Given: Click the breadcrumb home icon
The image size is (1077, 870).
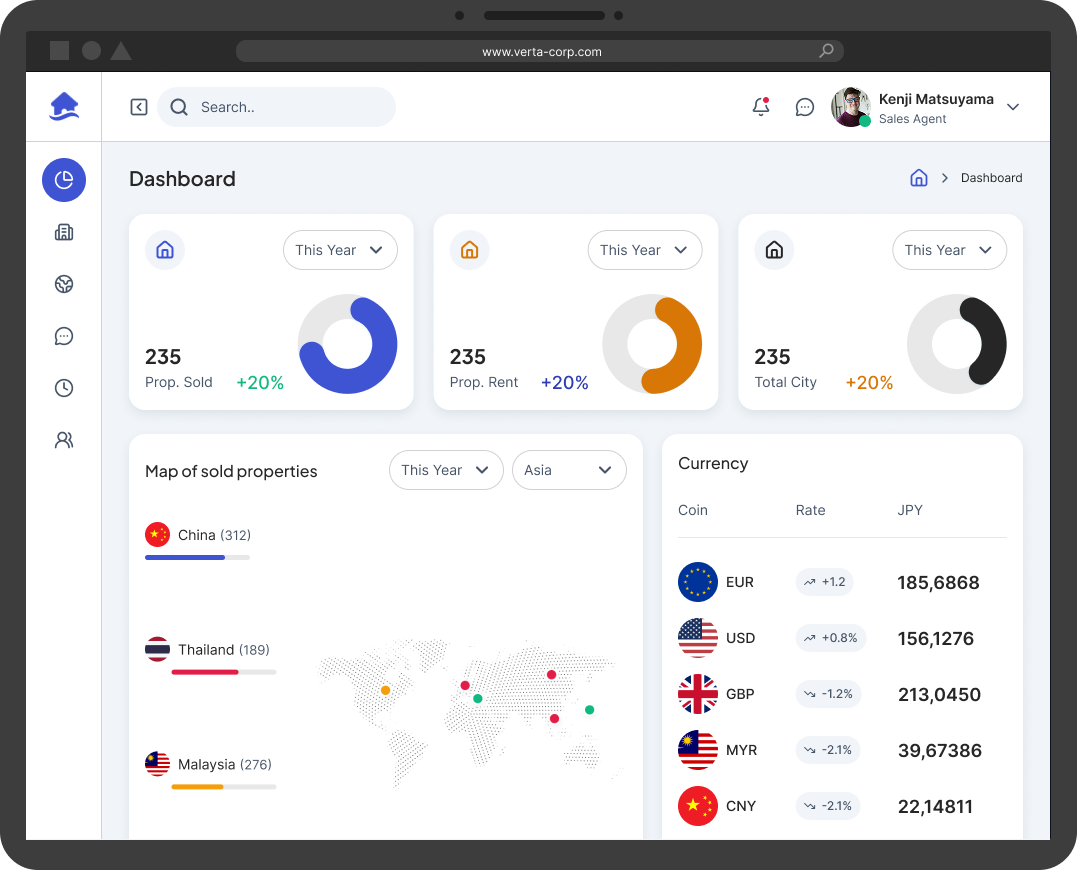Looking at the screenshot, I should pos(918,178).
